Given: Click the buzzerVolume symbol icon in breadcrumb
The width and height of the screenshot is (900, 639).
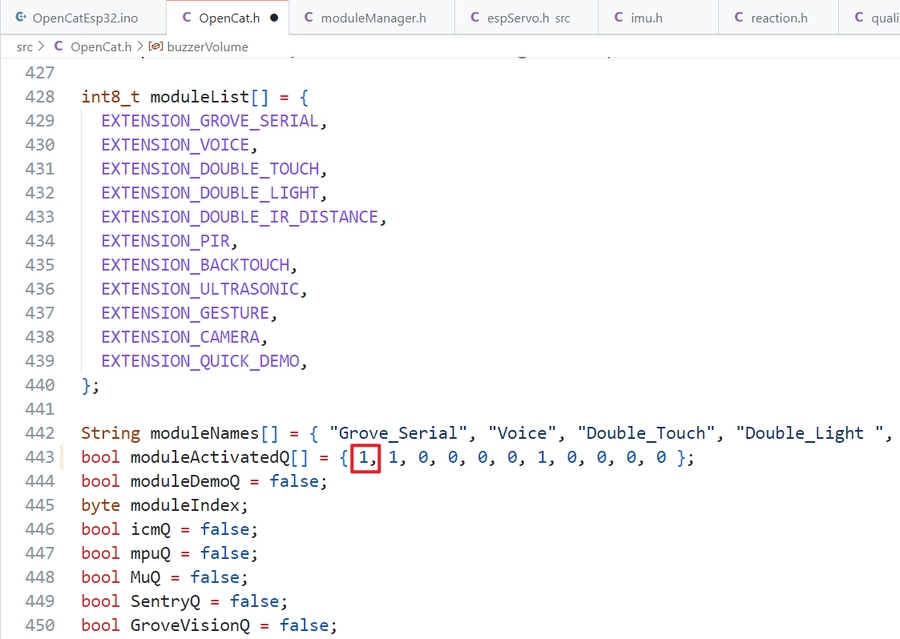Looking at the screenshot, I should [x=156, y=47].
